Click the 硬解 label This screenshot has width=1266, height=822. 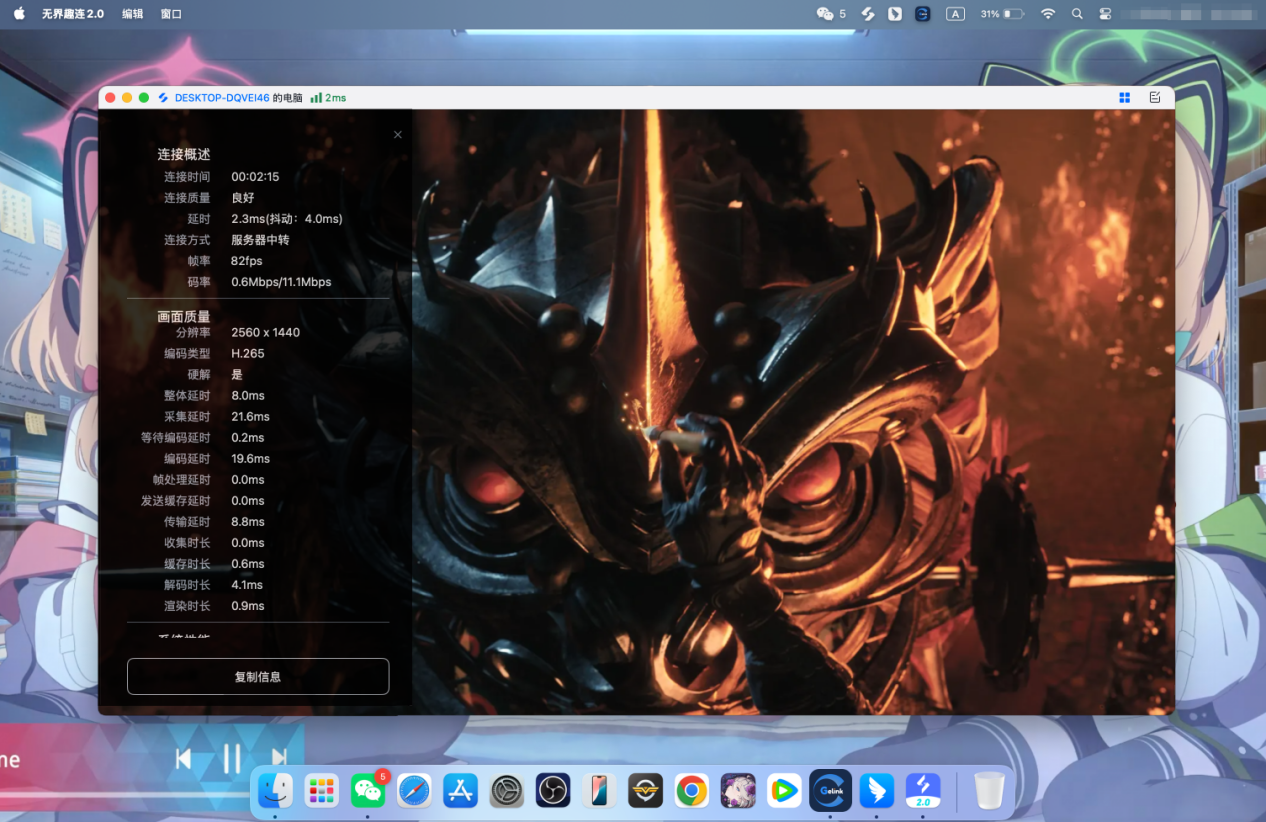click(x=199, y=374)
